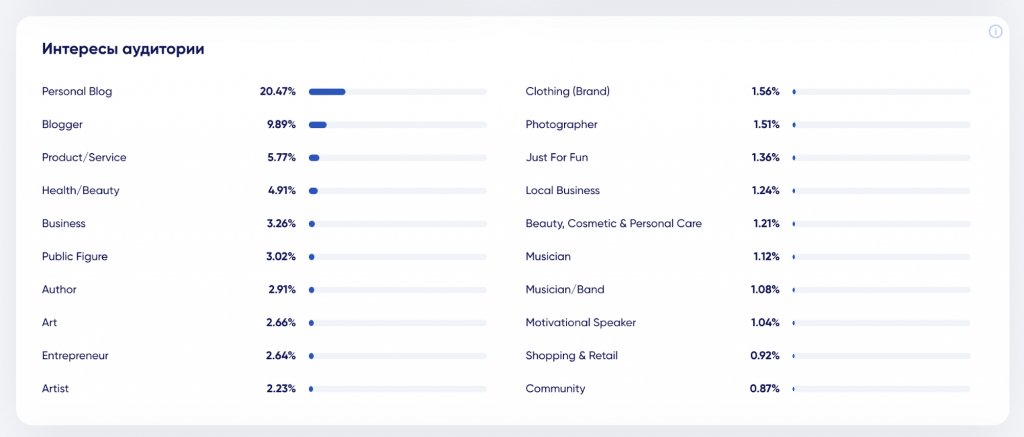Select the Author interest label
The height and width of the screenshot is (437, 1024).
pos(59,289)
